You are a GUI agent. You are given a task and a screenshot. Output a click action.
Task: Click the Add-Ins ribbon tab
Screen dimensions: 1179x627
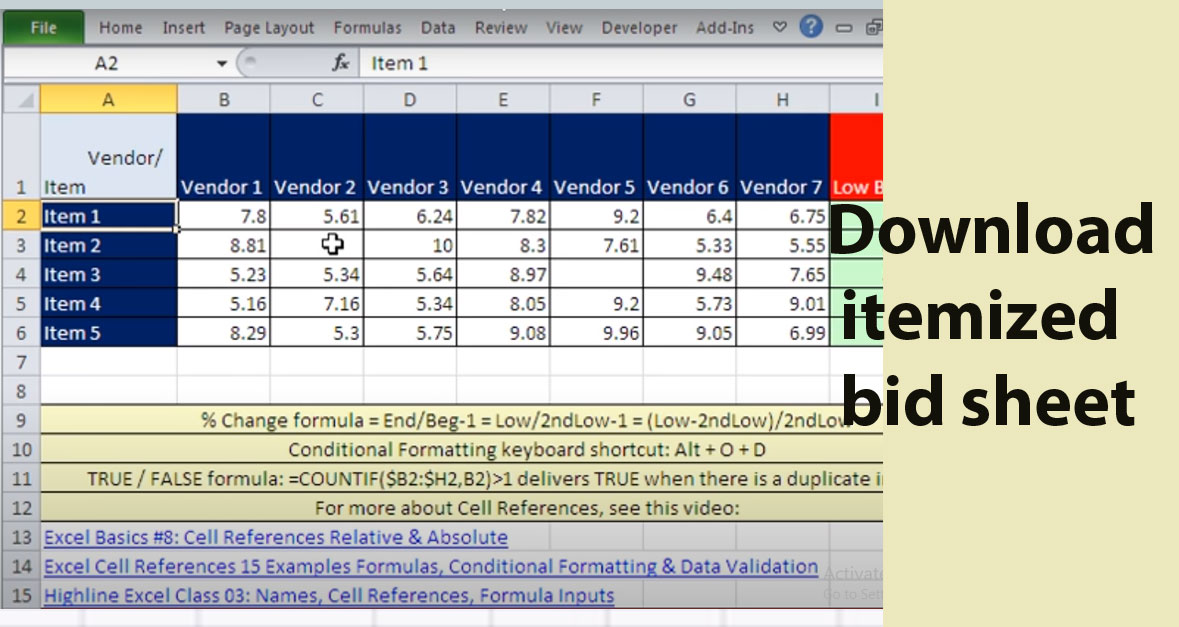click(724, 27)
